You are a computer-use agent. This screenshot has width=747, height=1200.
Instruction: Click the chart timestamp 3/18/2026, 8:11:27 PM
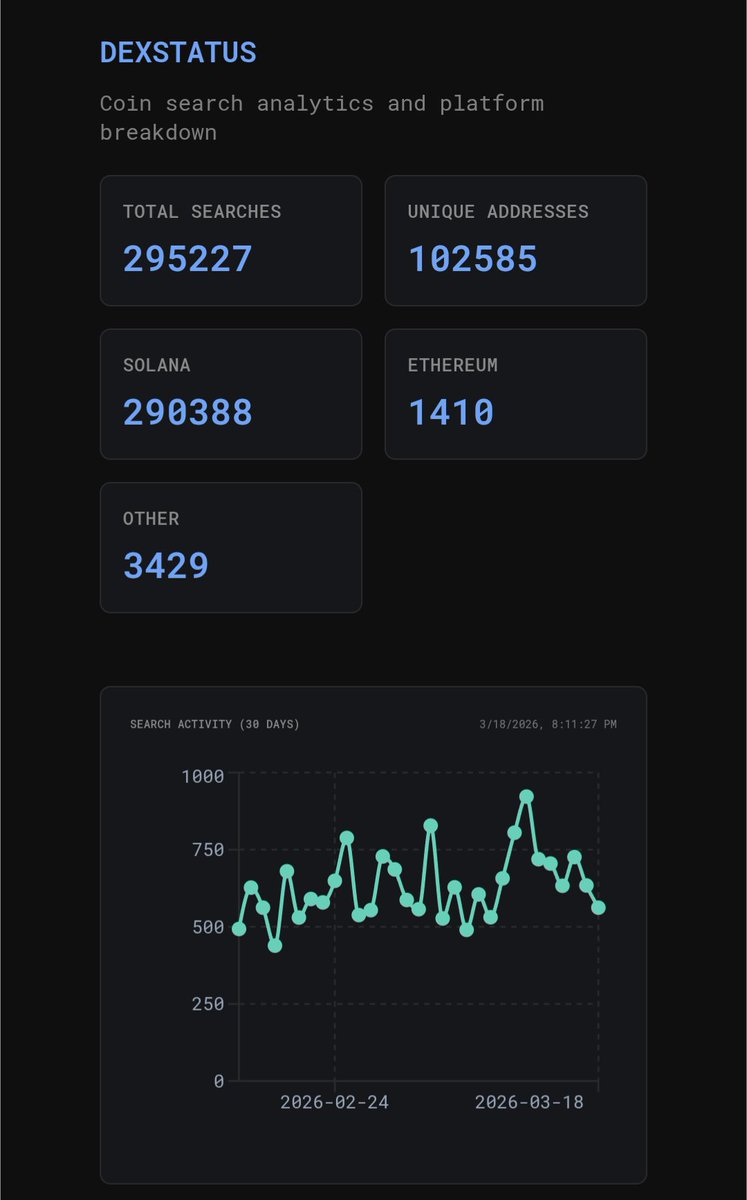[x=548, y=724]
